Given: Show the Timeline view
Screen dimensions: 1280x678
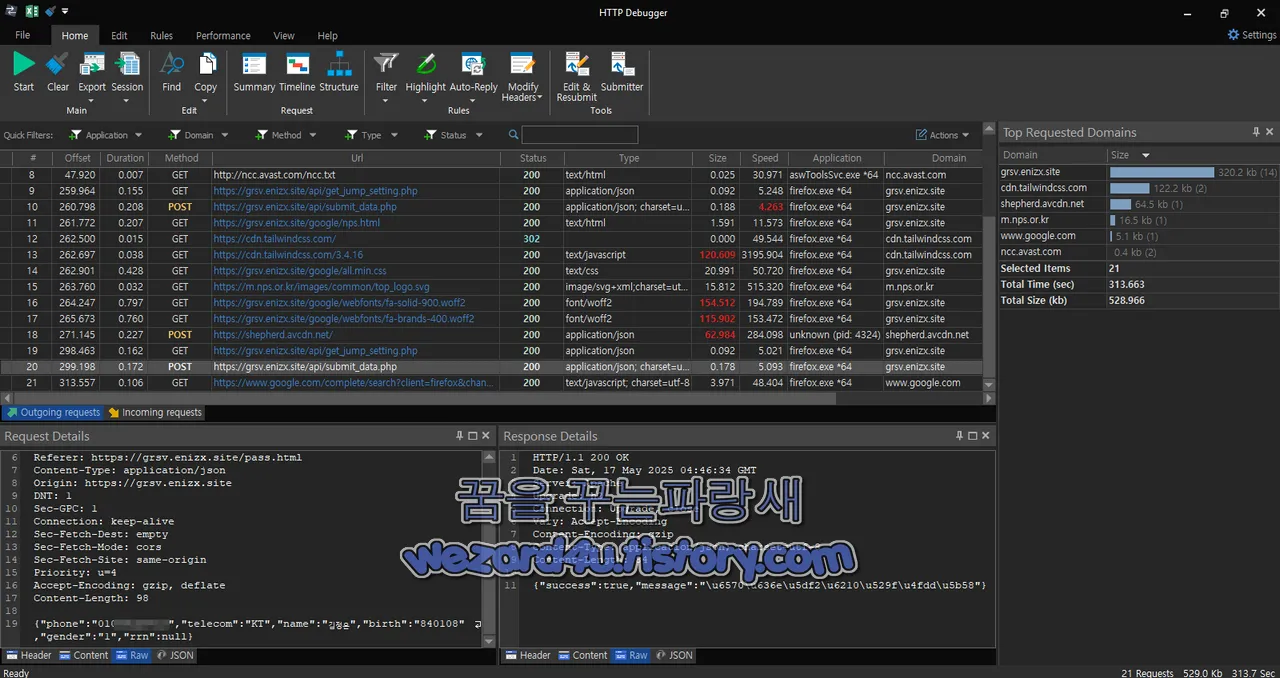Looking at the screenshot, I should coord(297,73).
